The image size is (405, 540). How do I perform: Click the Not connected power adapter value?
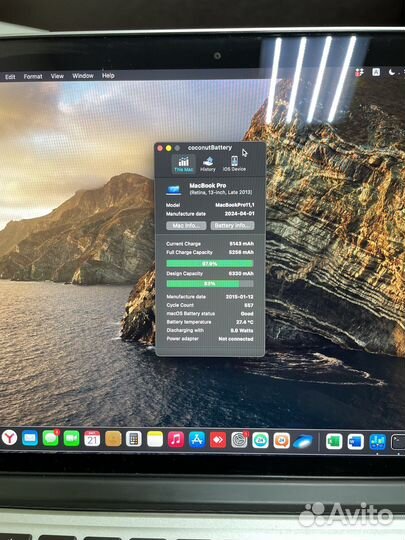[236, 339]
